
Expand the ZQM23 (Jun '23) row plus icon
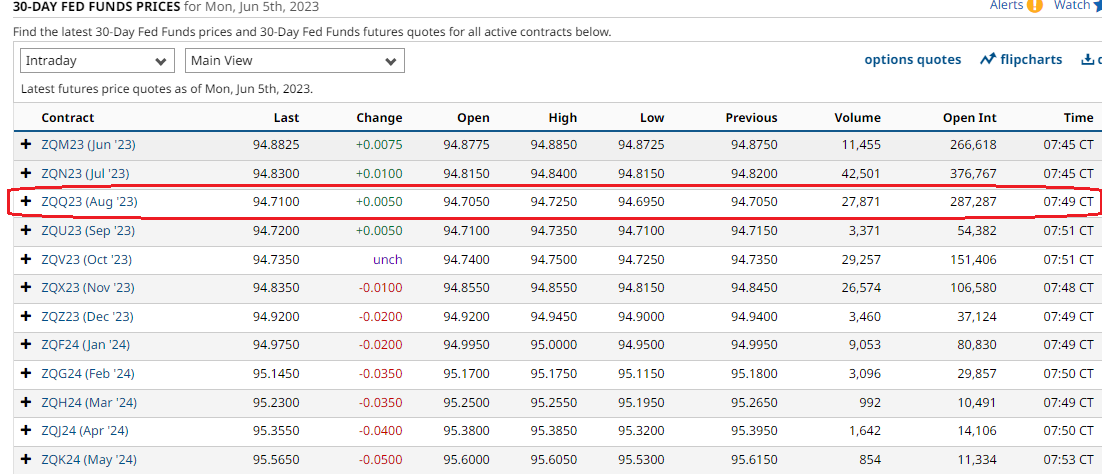(x=27, y=145)
